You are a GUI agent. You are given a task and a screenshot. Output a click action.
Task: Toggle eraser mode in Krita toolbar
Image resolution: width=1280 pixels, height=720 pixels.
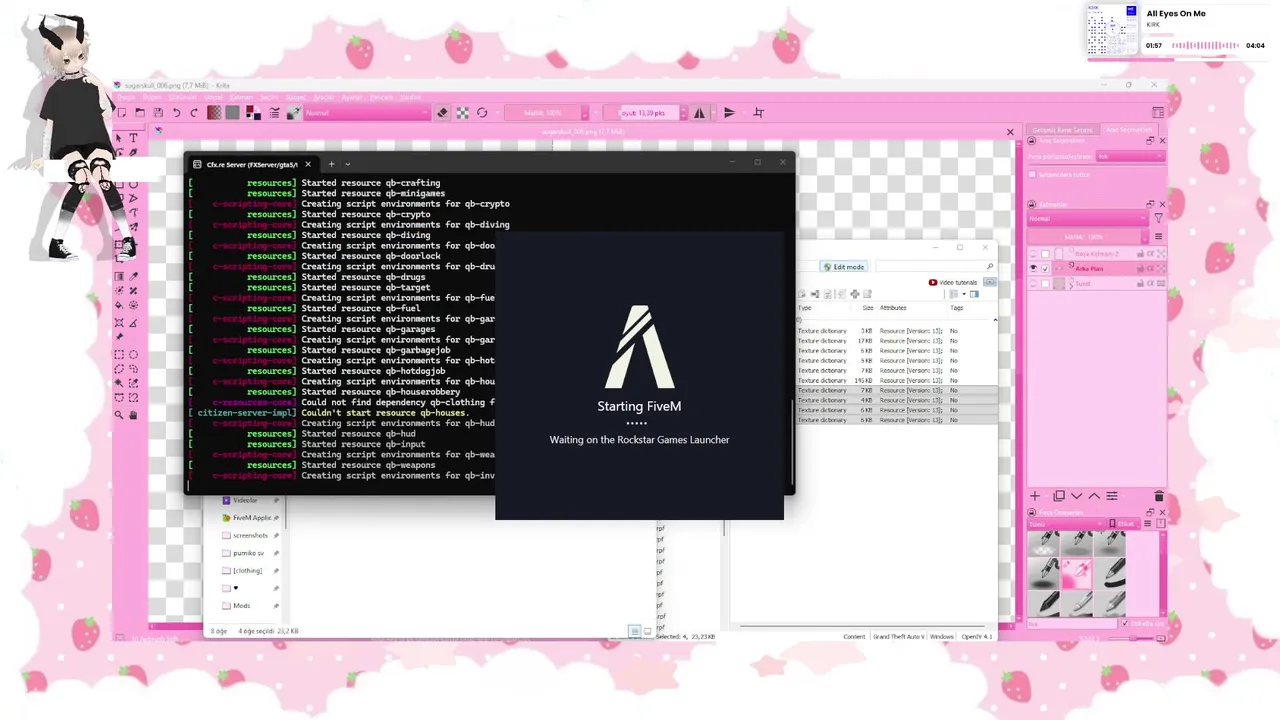pos(442,112)
